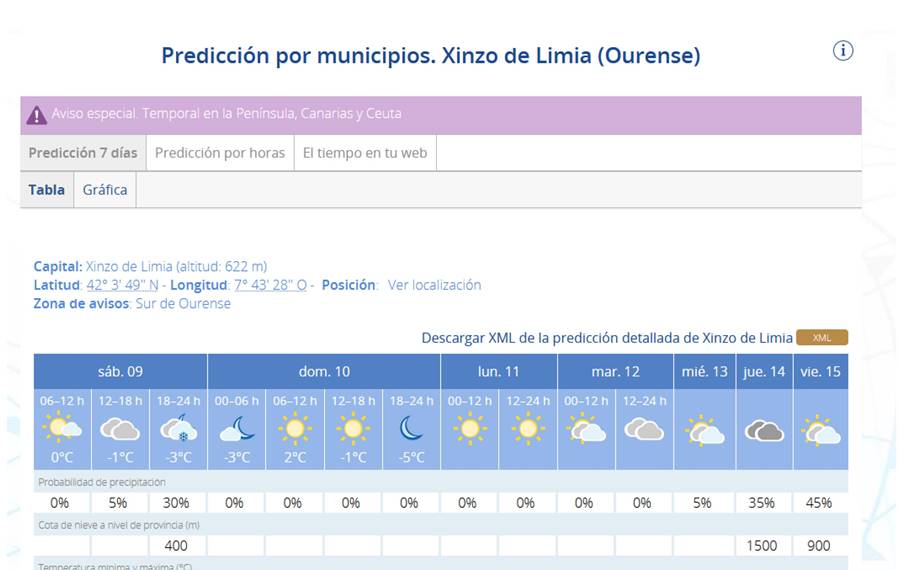
Task: Click the Descargar XML de la predicción detallada link
Action: [607, 338]
